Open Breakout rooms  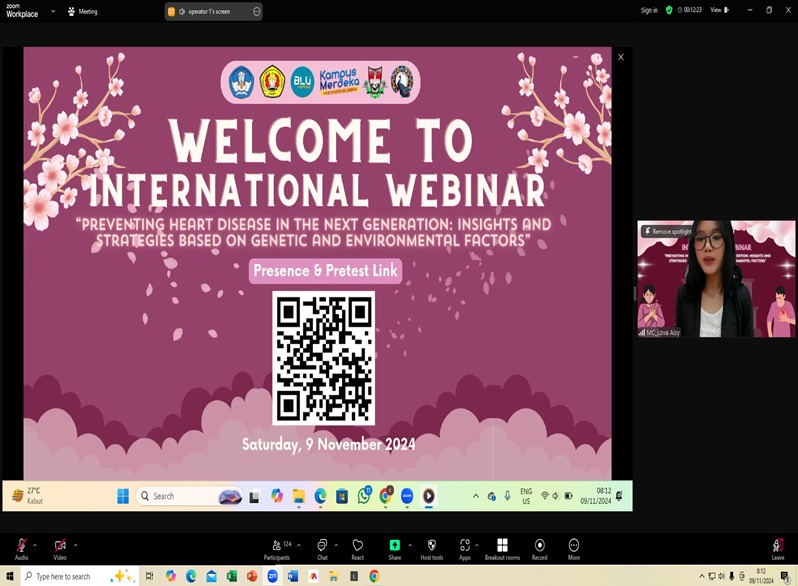pos(502,546)
